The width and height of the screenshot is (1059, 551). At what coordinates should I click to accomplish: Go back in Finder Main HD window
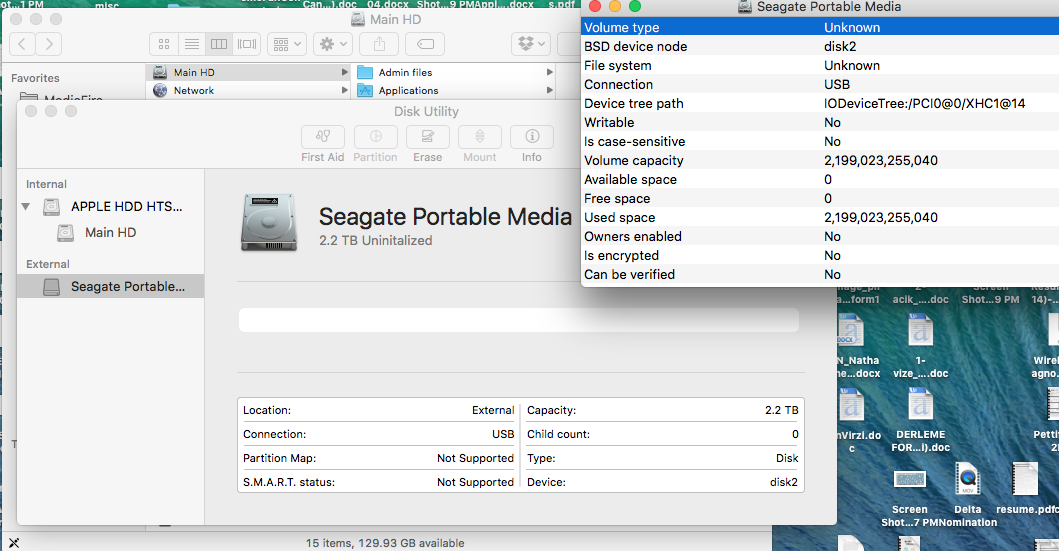point(22,44)
